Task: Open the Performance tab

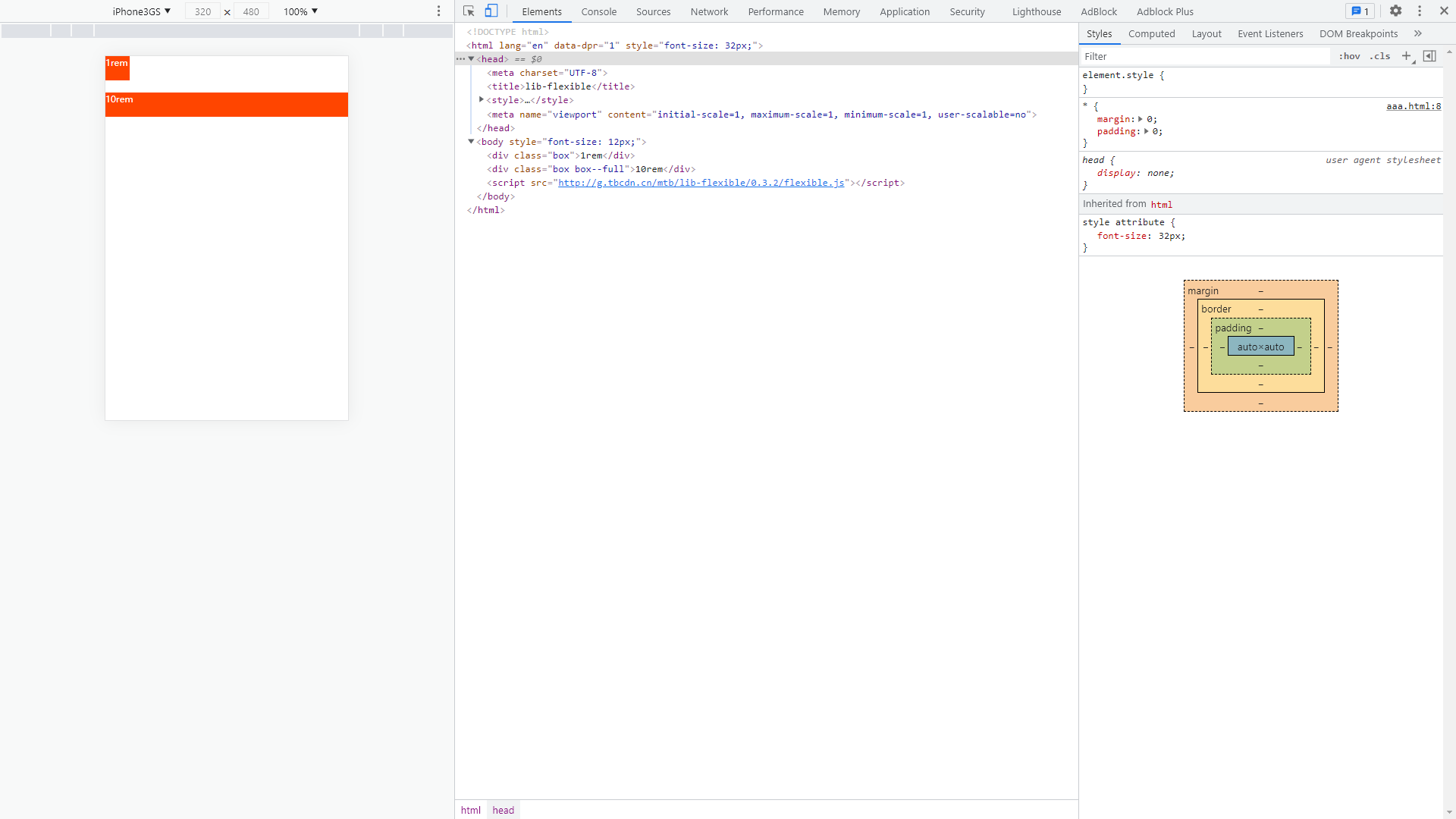Action: click(x=776, y=11)
